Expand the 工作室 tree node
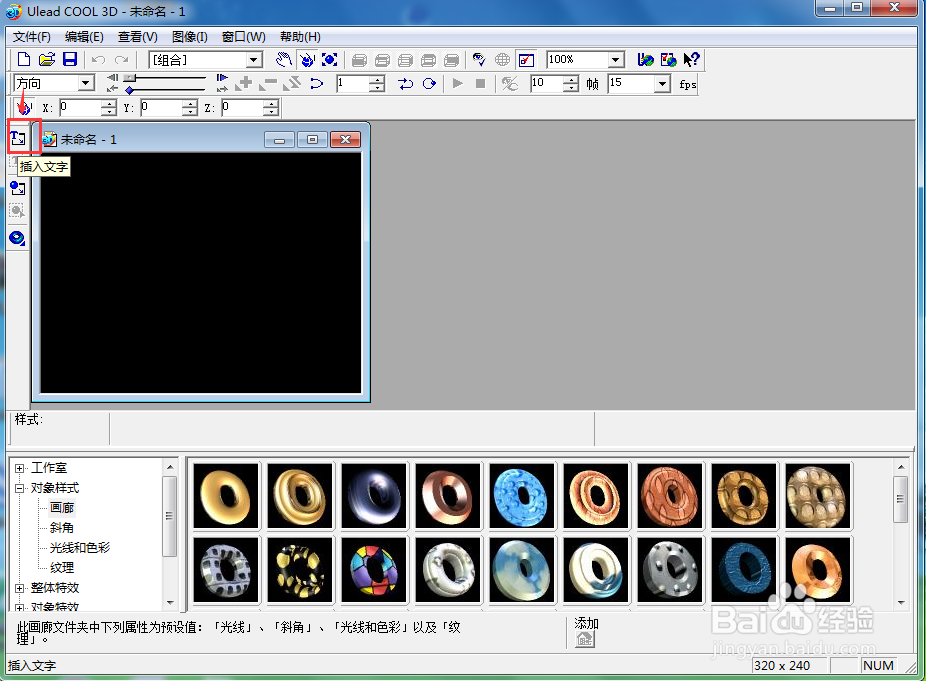 pos(19,468)
